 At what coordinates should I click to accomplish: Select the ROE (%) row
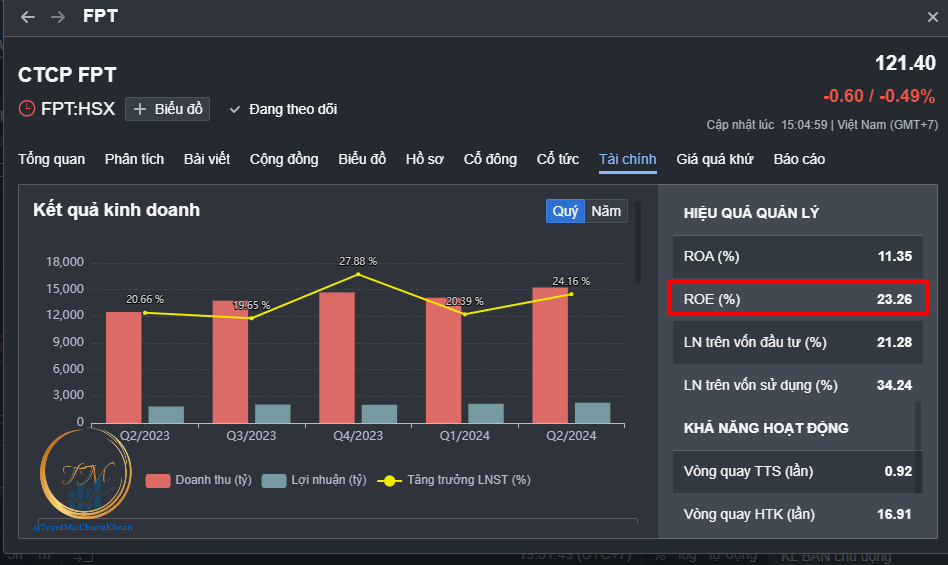(x=797, y=299)
